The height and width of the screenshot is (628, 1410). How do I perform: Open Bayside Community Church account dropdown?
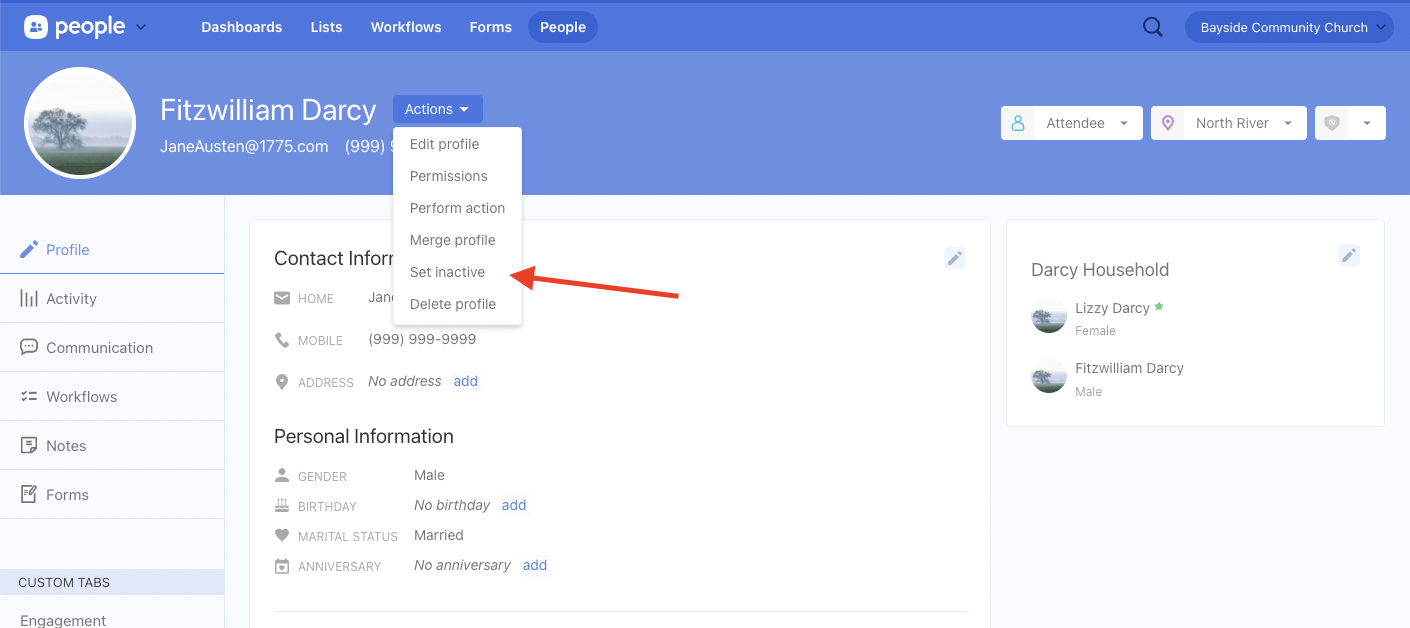1288,27
